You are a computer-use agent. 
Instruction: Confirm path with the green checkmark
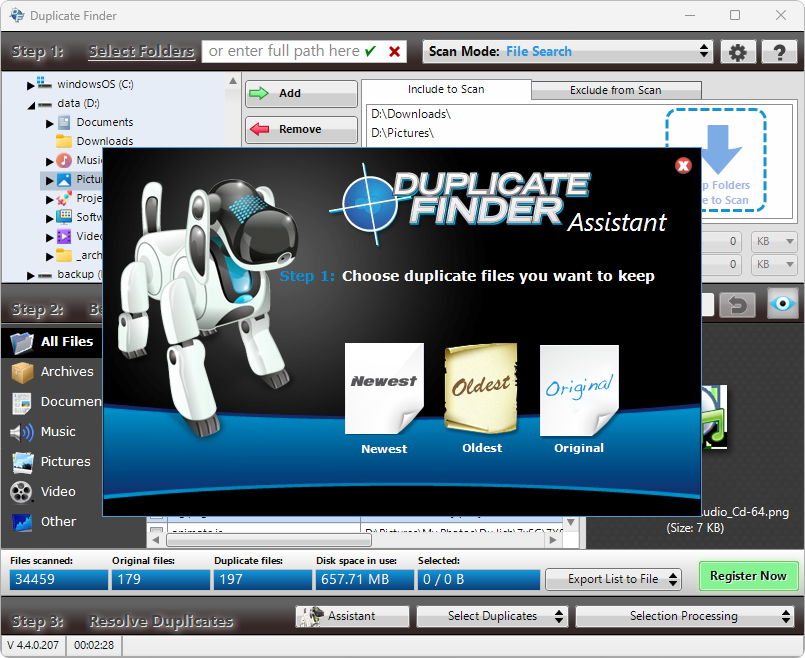[x=370, y=51]
